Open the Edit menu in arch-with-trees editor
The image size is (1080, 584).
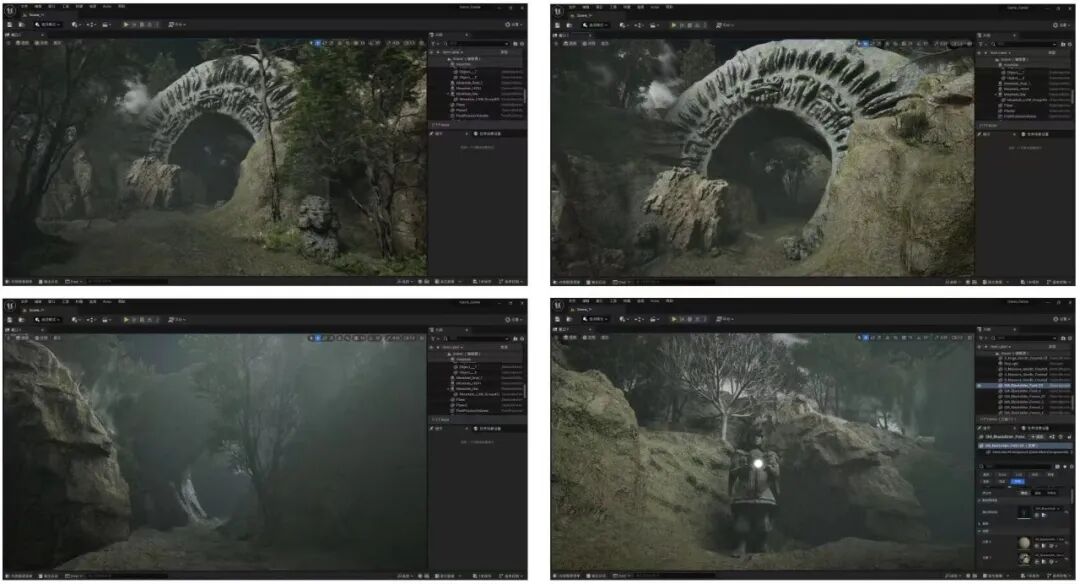(x=38, y=6)
